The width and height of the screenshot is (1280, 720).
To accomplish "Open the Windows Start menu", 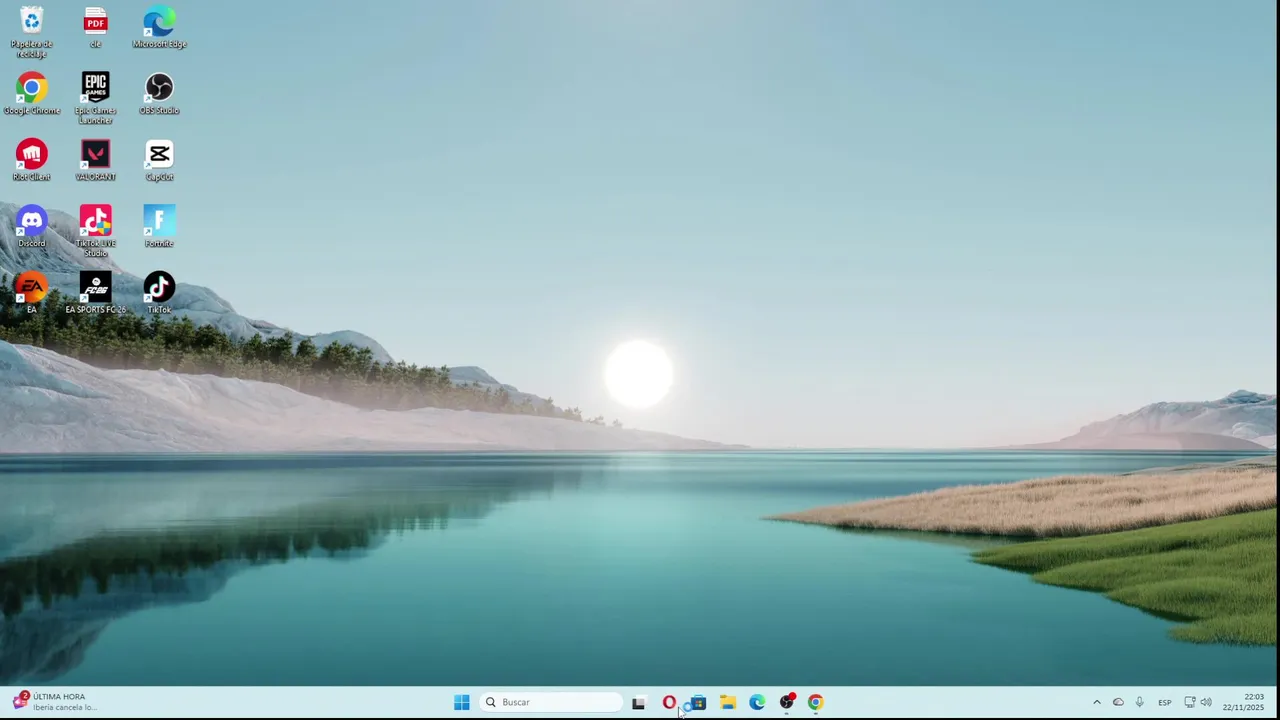I will point(461,702).
